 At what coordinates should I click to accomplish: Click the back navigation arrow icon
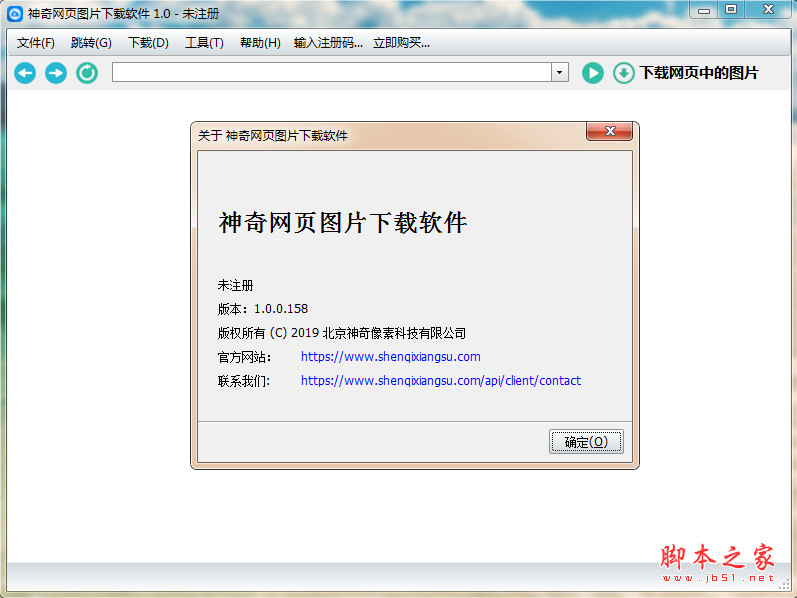tap(25, 73)
